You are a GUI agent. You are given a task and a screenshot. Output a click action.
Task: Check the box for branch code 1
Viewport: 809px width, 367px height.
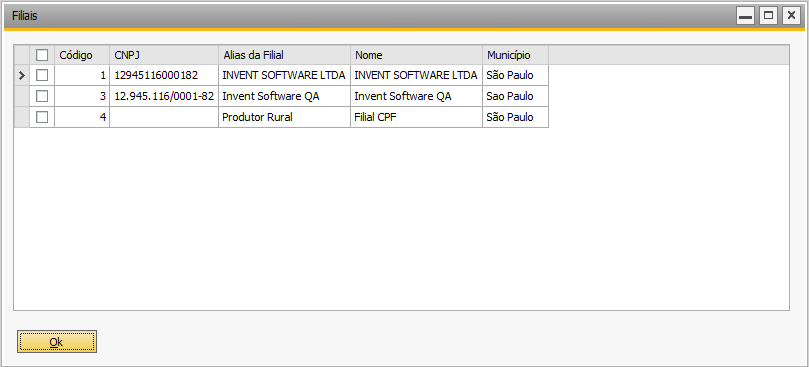click(42, 75)
